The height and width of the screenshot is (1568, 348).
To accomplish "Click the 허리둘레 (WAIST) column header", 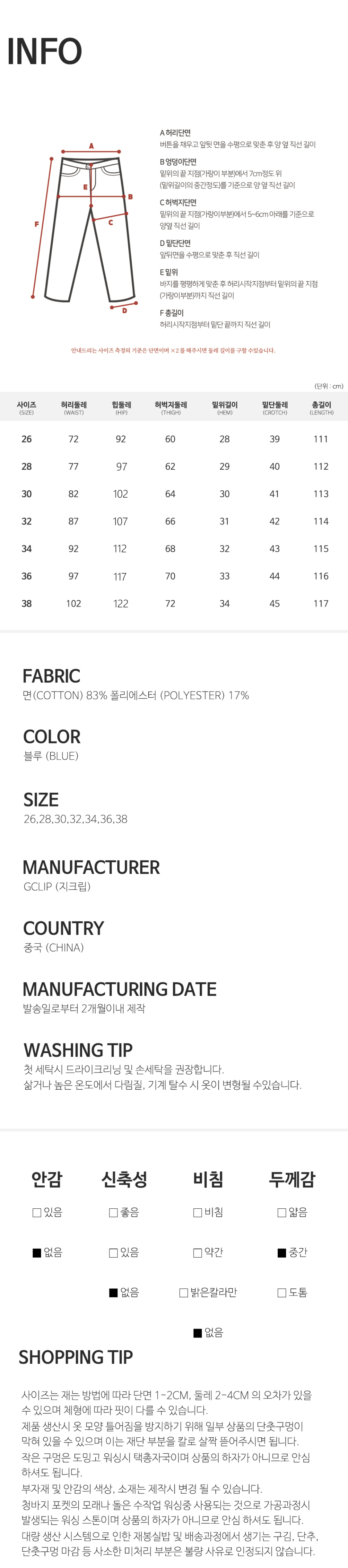I will [74, 408].
